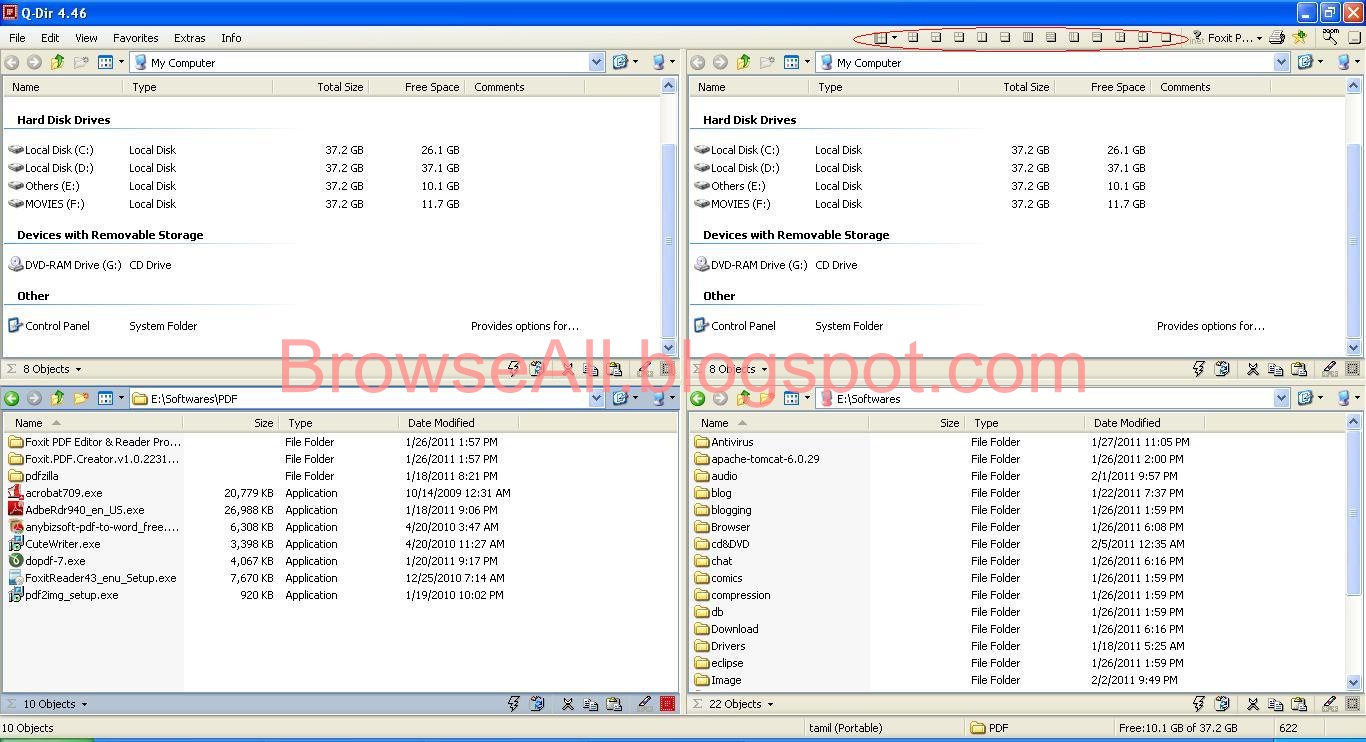Sort by Date Modified in E:\Softwares\PDF pane

458,423
